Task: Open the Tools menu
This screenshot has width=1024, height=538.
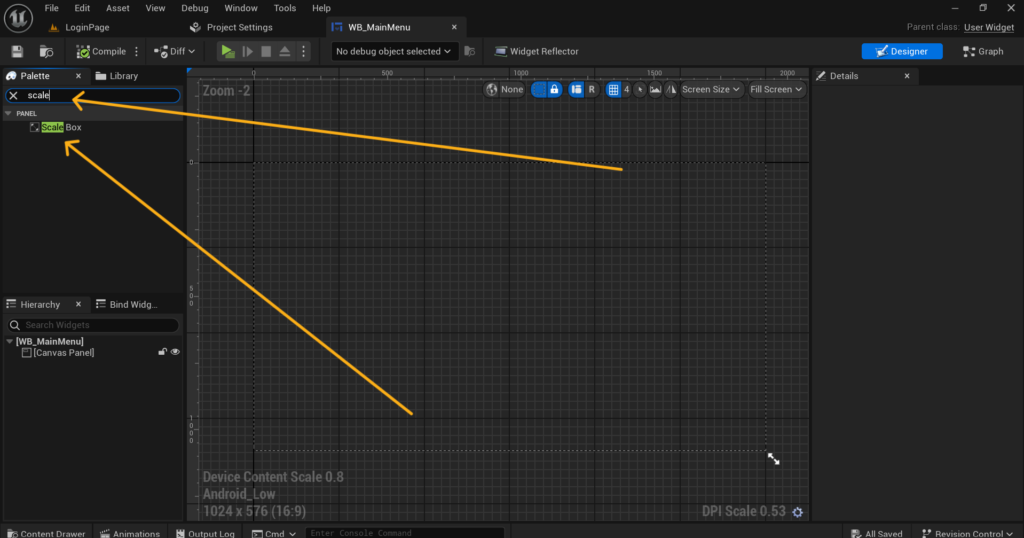Action: pyautogui.click(x=285, y=8)
